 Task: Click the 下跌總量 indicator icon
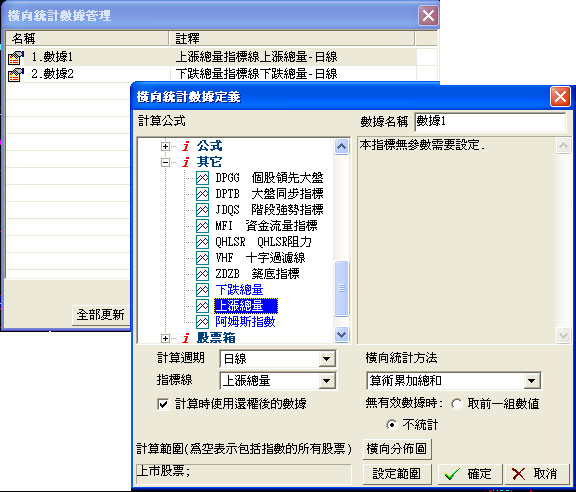(x=202, y=290)
